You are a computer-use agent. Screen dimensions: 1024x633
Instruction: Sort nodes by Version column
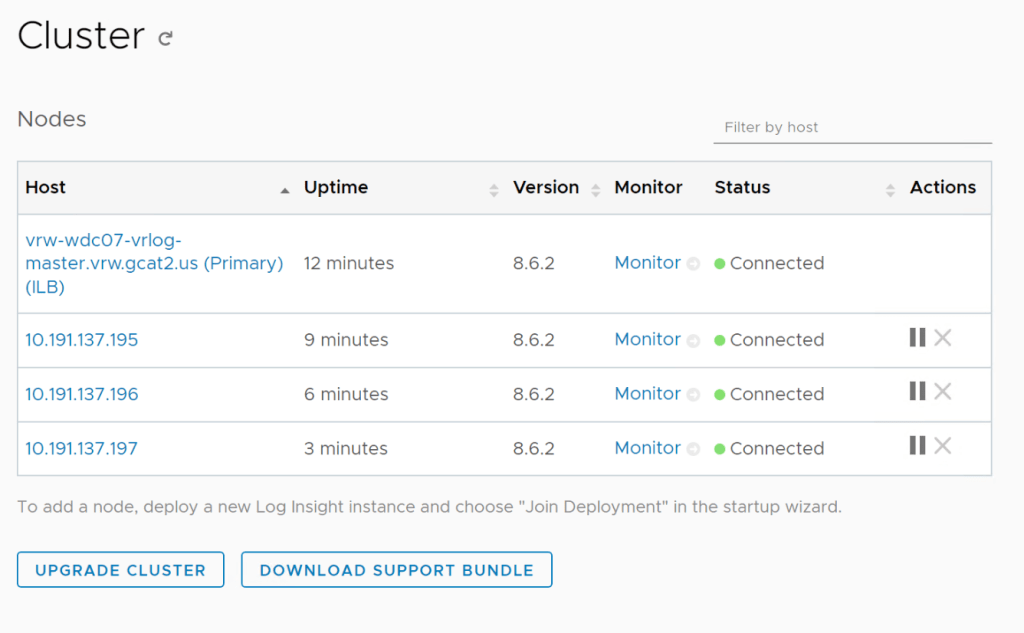tap(596, 189)
